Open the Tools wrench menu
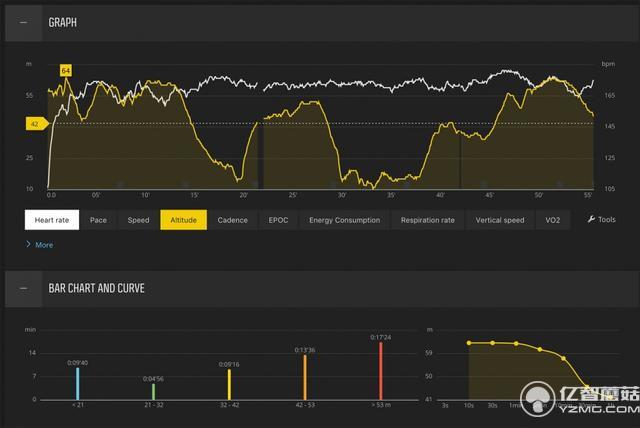 601,220
